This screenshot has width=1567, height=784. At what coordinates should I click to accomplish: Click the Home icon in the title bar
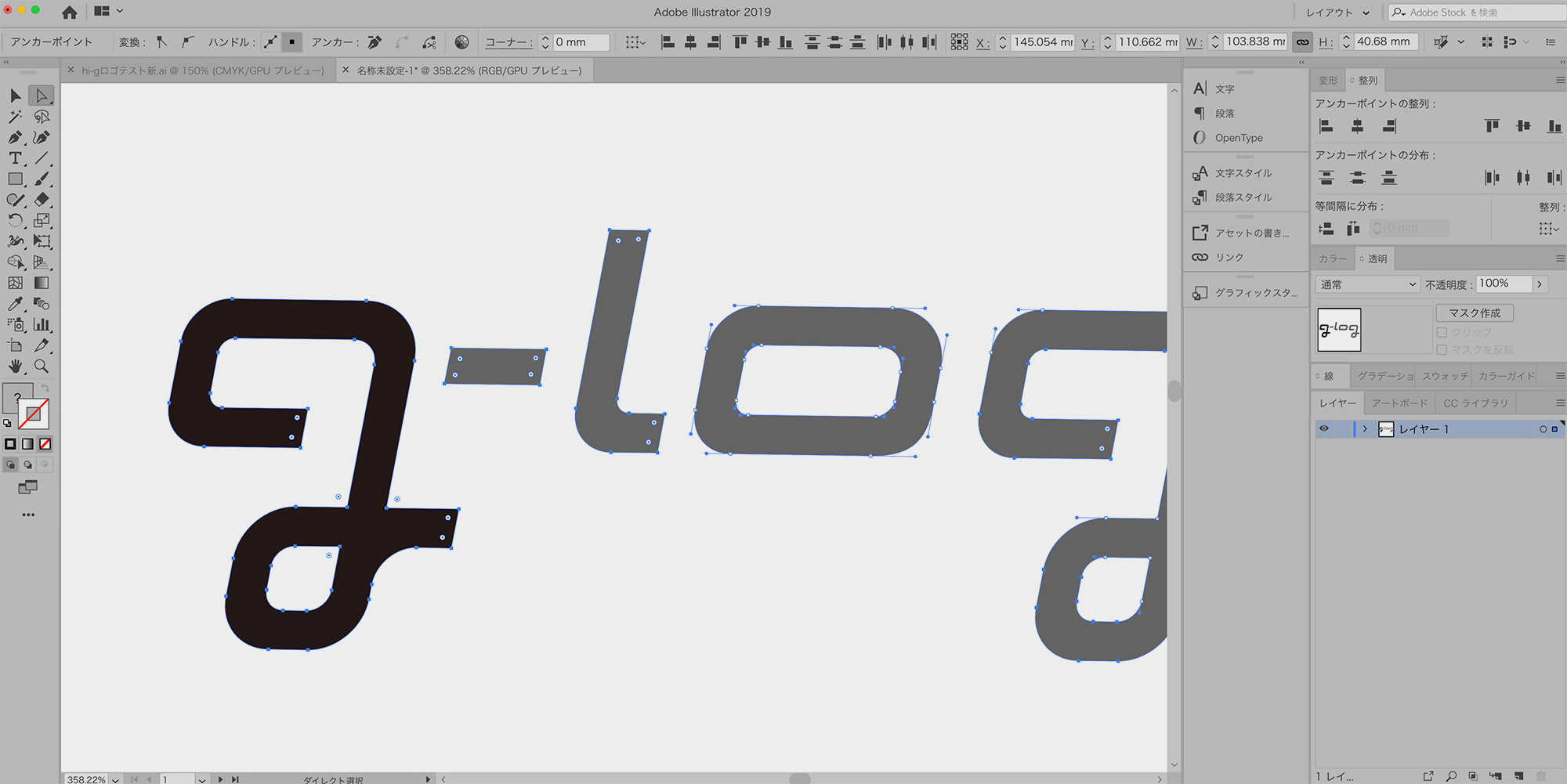(70, 12)
